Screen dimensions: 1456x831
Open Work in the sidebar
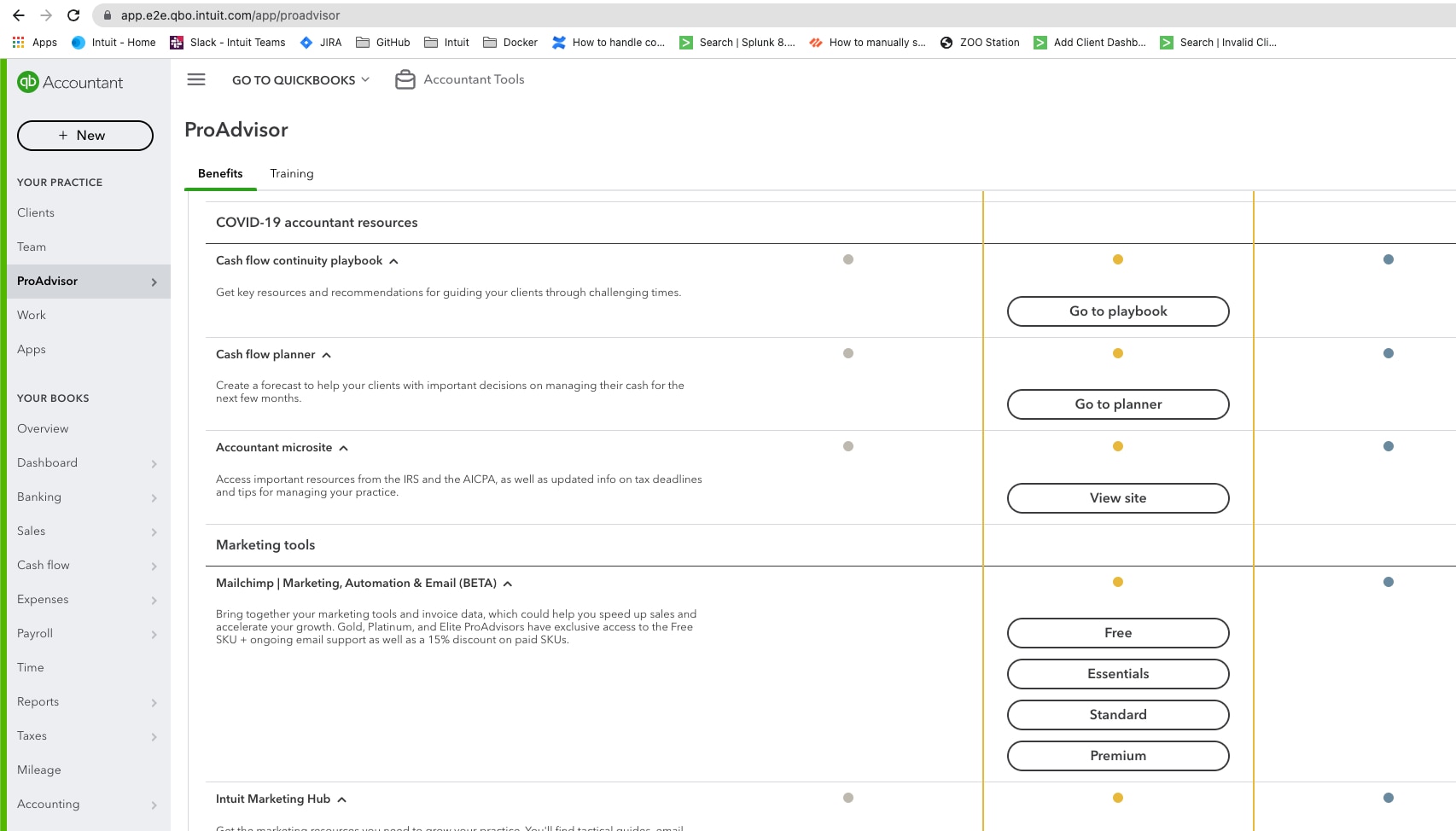32,315
